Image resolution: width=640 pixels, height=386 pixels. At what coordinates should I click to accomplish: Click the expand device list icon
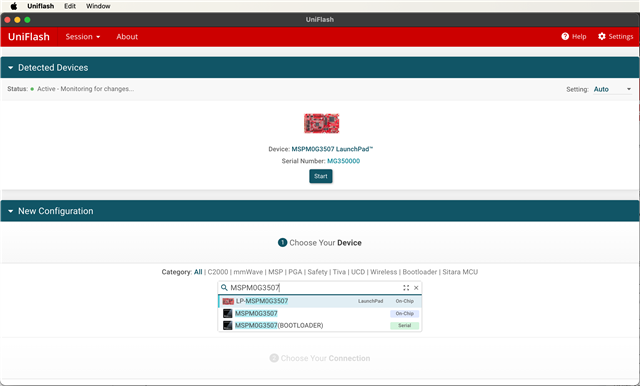406,288
